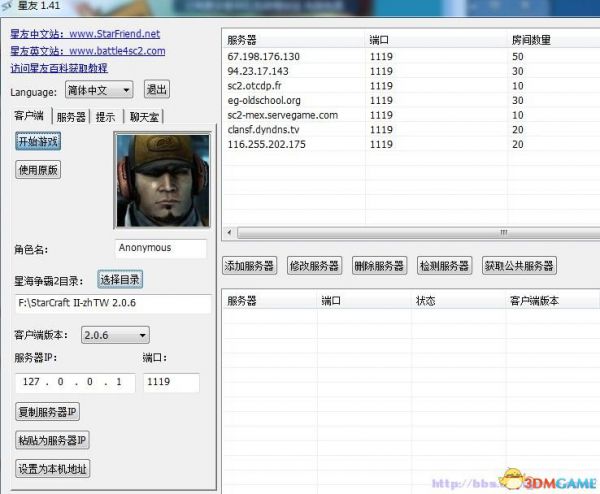Click the 角色名 Anonymous input field

point(160,248)
